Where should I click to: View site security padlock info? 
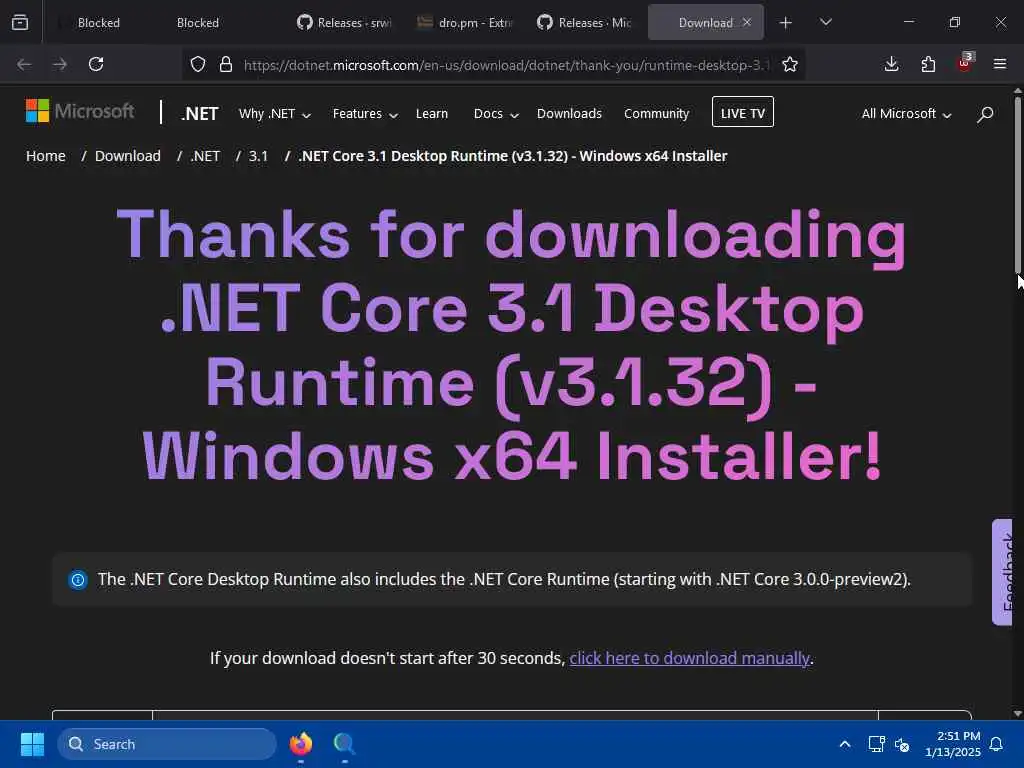tap(226, 64)
